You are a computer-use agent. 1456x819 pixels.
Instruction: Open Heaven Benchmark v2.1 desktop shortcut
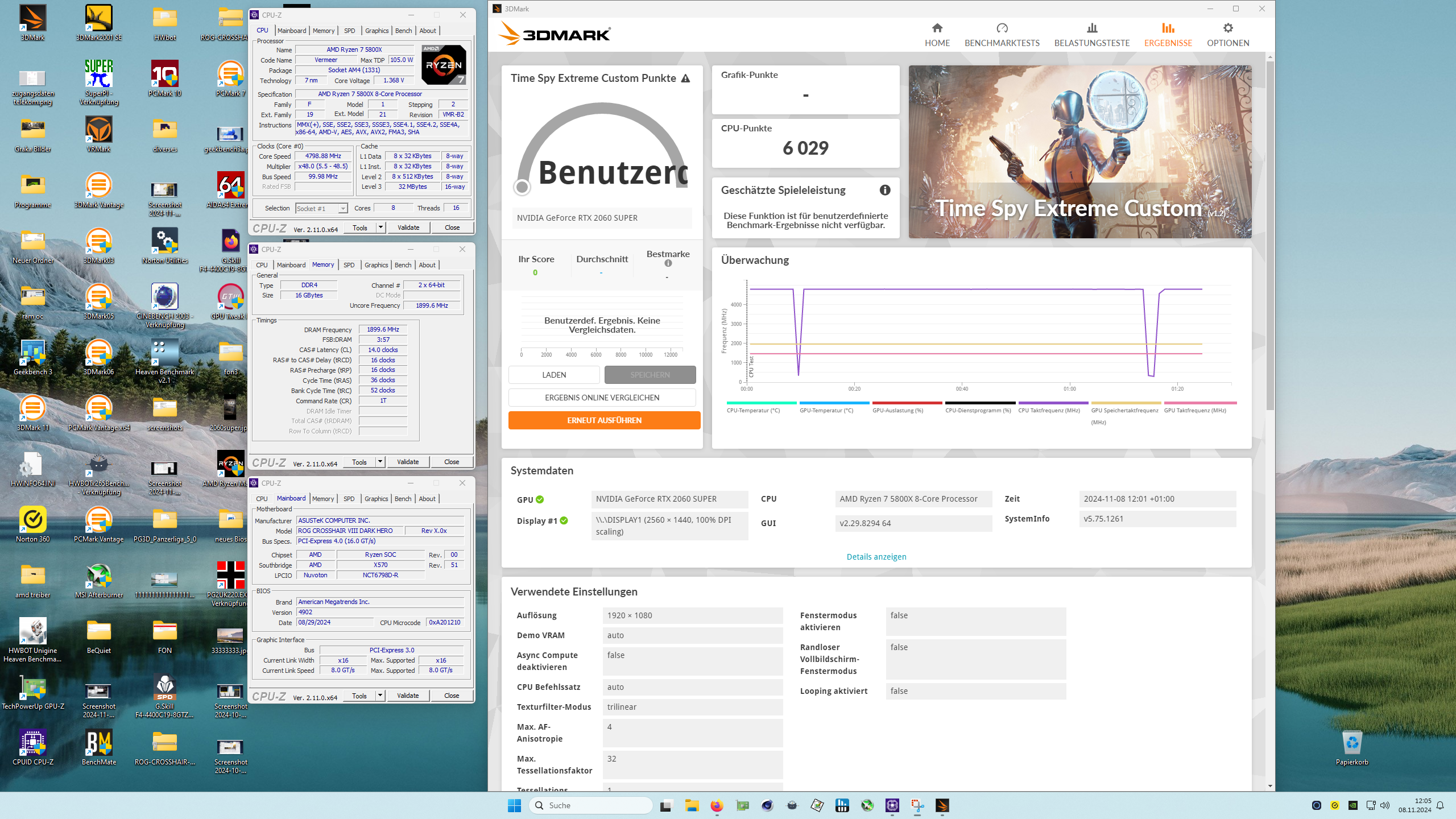pos(165,361)
